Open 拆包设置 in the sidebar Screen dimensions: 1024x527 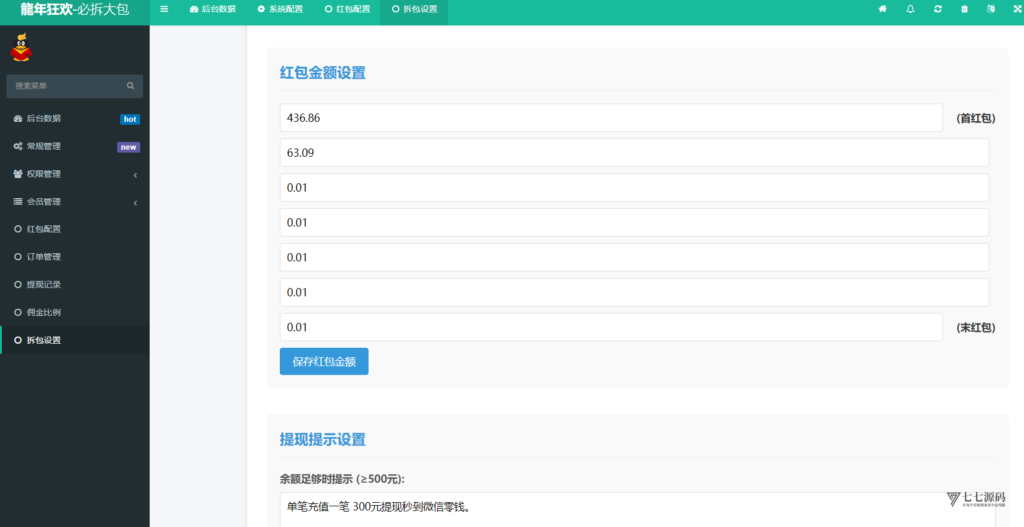74,340
